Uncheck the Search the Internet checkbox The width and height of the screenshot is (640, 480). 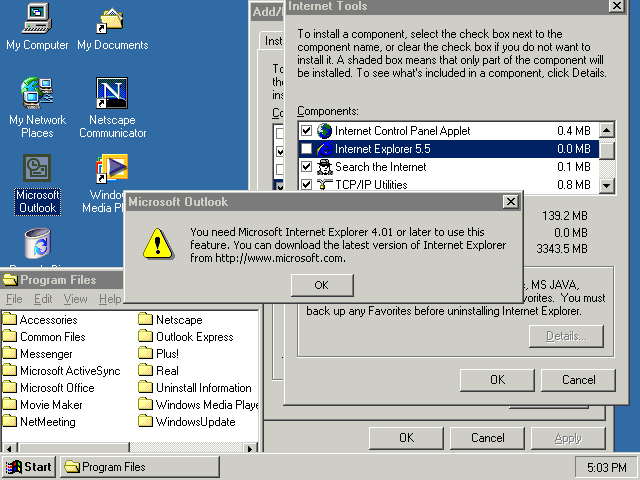306,167
